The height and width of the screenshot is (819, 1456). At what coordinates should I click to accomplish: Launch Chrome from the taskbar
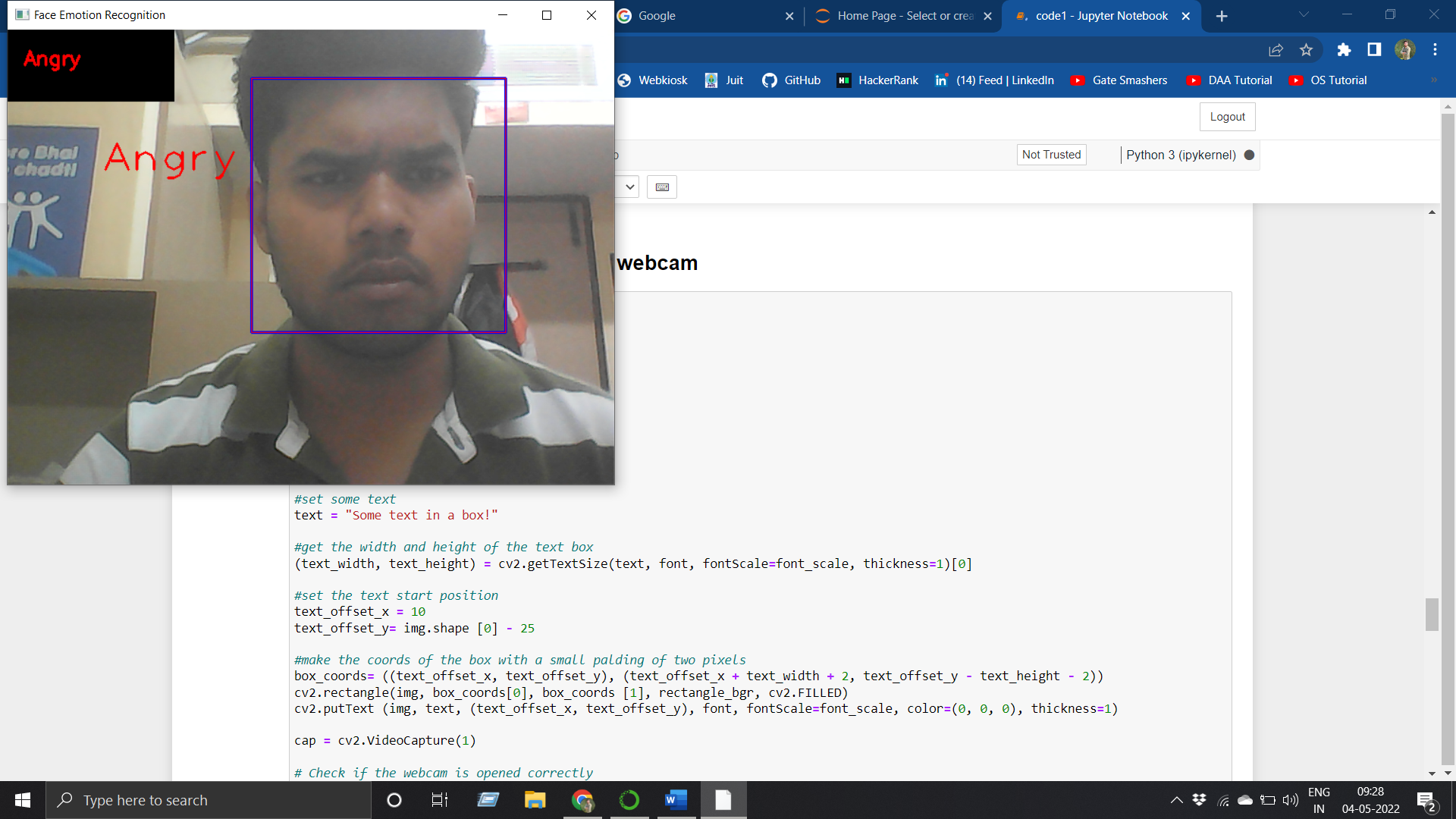pos(582,799)
